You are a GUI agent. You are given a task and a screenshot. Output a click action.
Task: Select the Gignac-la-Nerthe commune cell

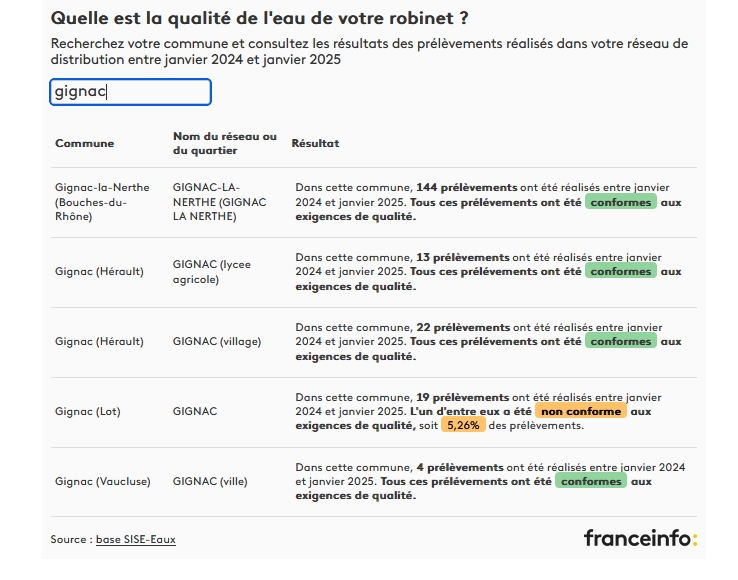click(x=102, y=202)
